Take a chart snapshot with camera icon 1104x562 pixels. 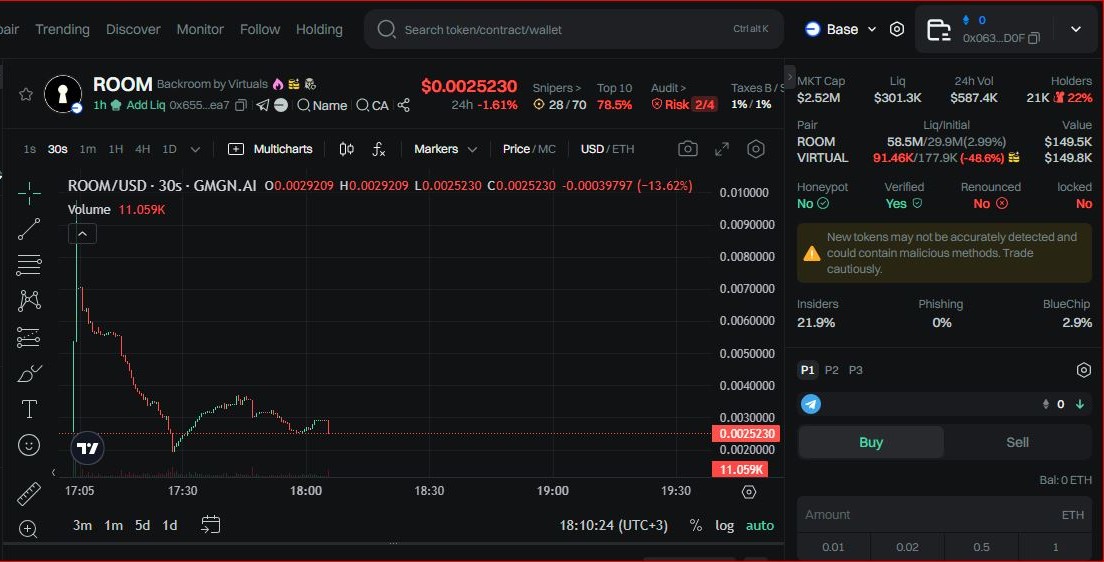[x=688, y=149]
